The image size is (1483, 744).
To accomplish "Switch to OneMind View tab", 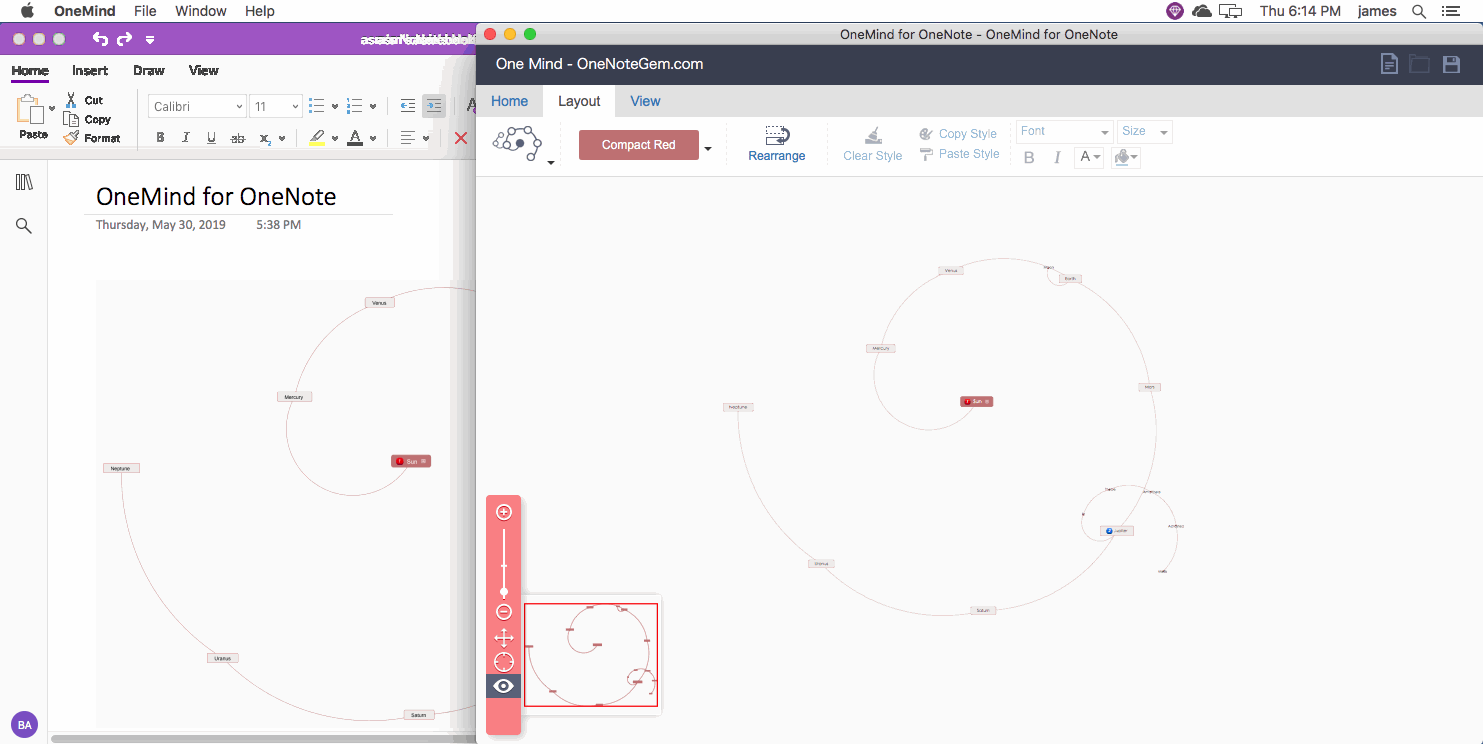I will pyautogui.click(x=645, y=101).
